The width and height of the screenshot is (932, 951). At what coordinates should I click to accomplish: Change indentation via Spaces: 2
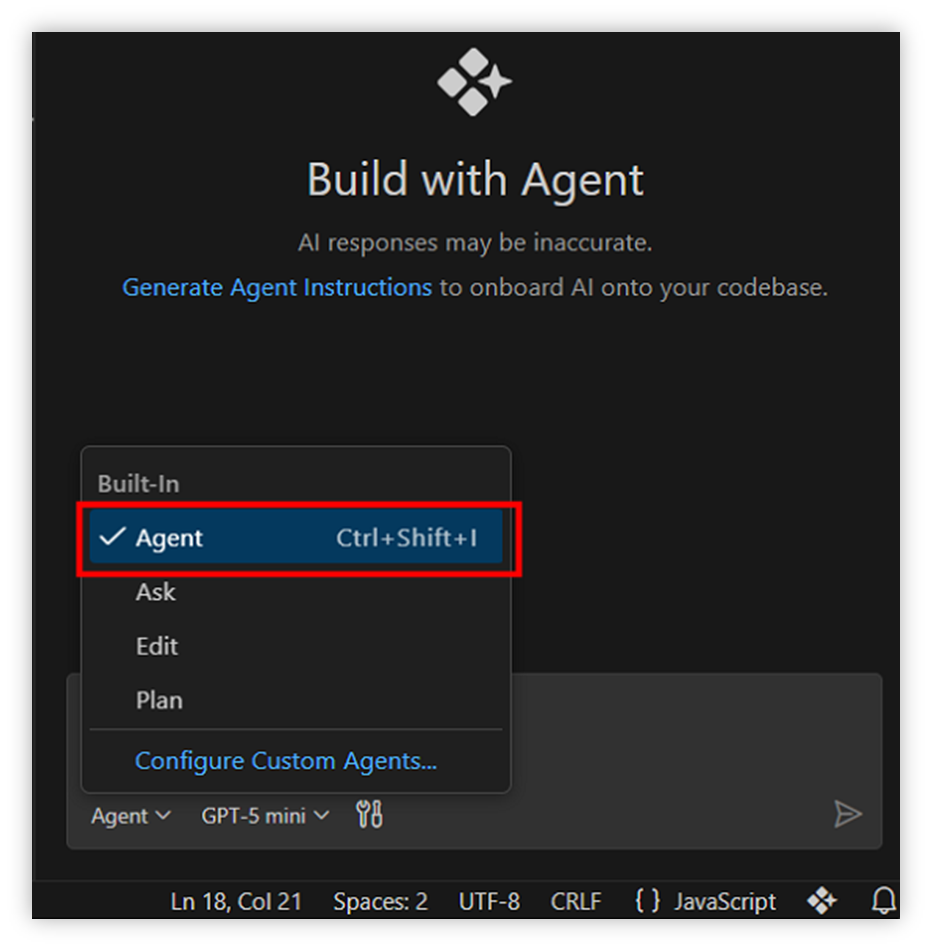[380, 901]
